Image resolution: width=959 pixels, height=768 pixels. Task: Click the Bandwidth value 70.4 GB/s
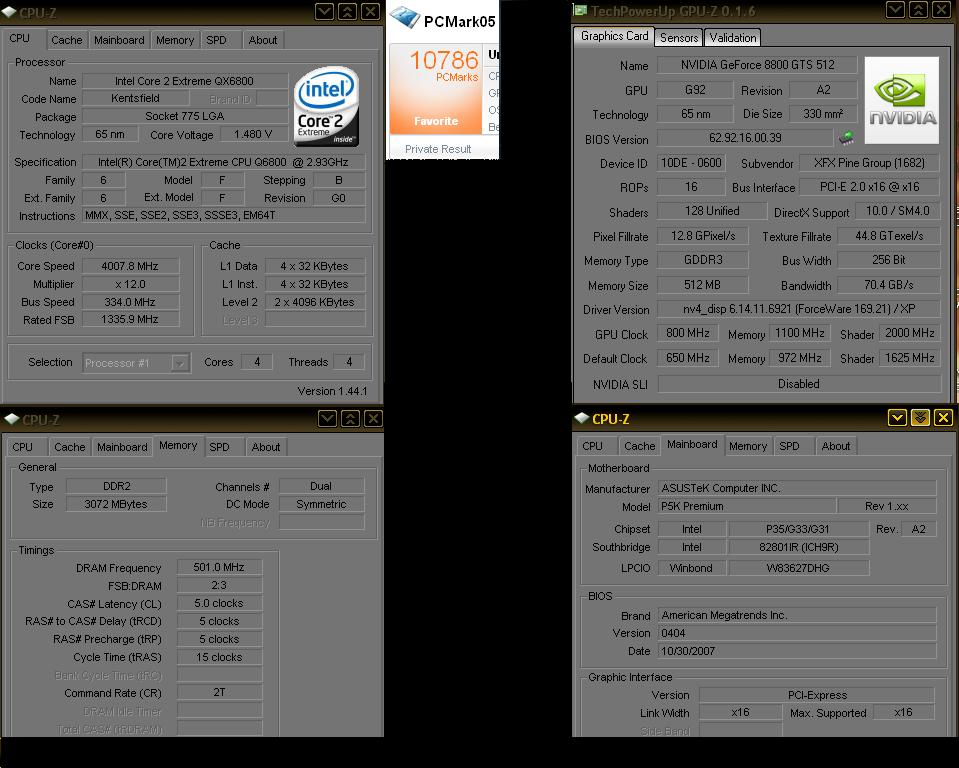click(x=889, y=285)
